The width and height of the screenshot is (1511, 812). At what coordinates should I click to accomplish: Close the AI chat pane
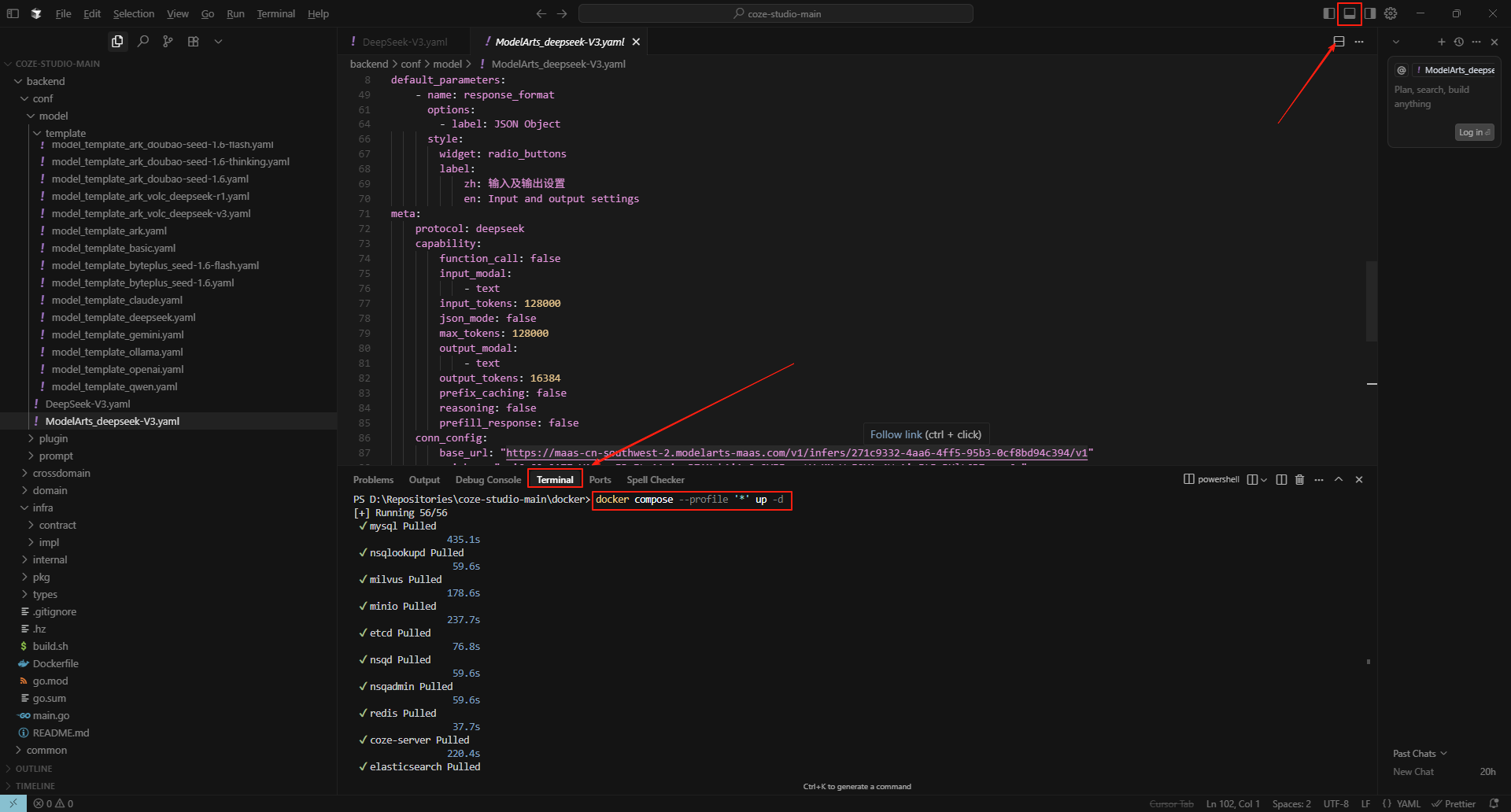coord(1494,42)
